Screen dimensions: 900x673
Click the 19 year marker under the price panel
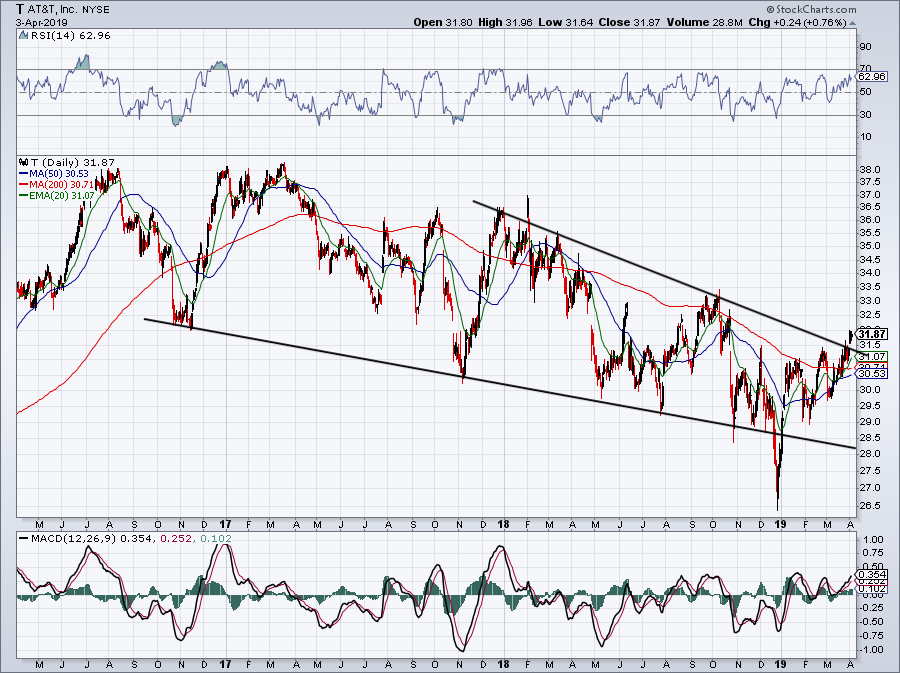tap(779, 524)
